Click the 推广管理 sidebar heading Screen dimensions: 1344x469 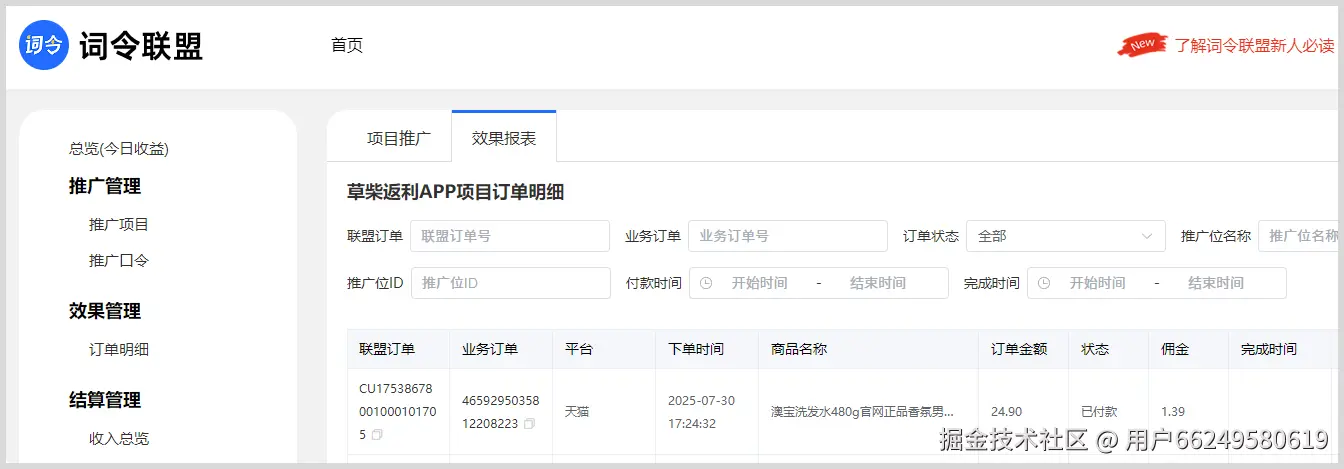click(105, 186)
